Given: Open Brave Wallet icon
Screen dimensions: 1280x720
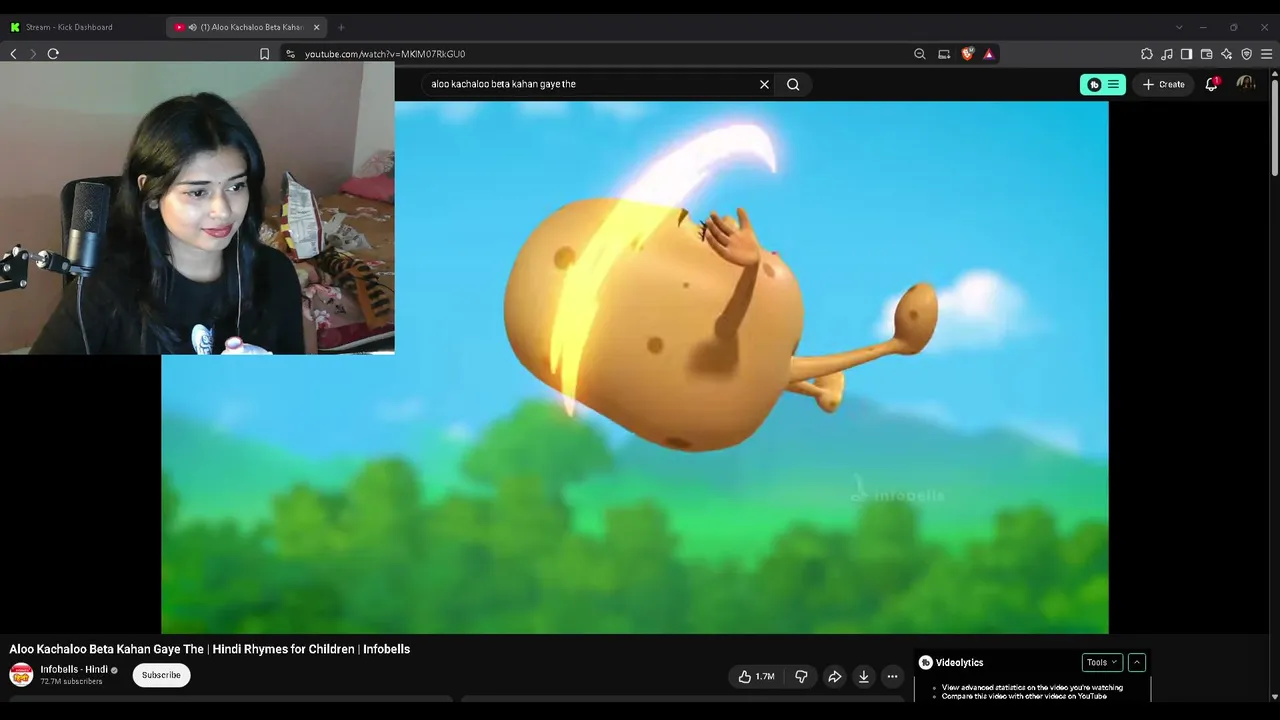Looking at the screenshot, I should tap(1206, 54).
